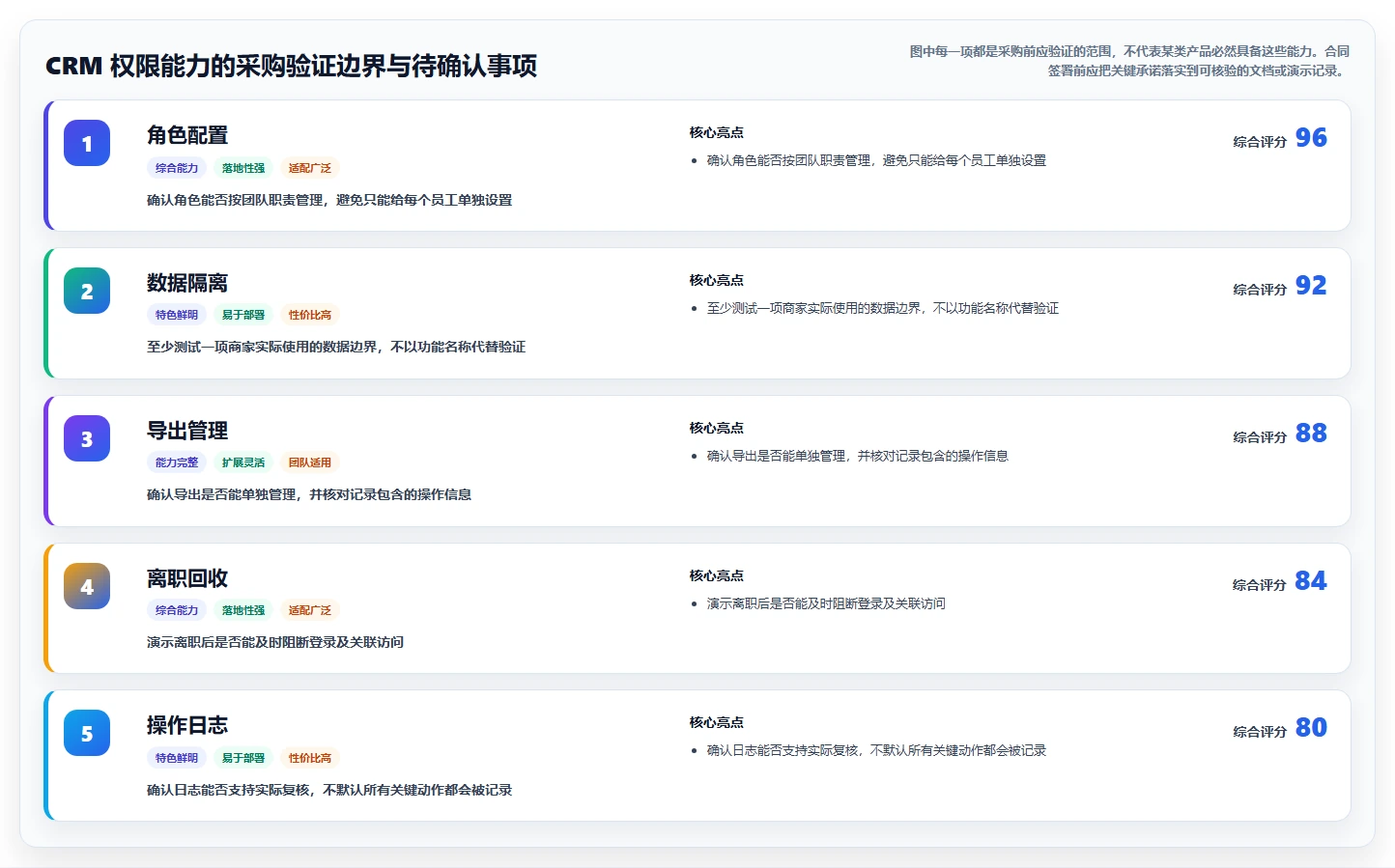Click the score 96 for 角色配置
Screen dimensions: 1395x868
click(x=1311, y=138)
